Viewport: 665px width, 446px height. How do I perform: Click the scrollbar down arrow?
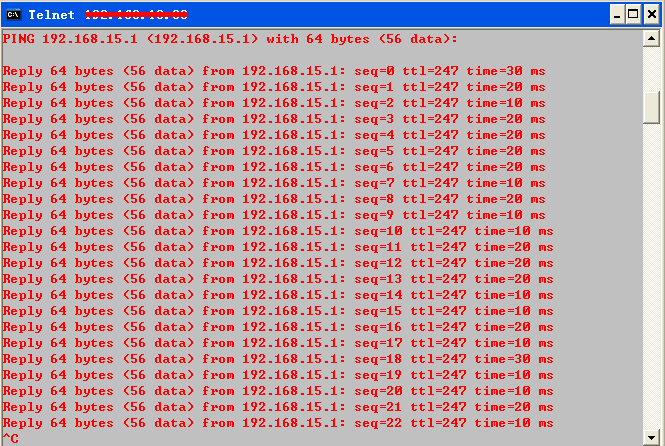point(651,437)
